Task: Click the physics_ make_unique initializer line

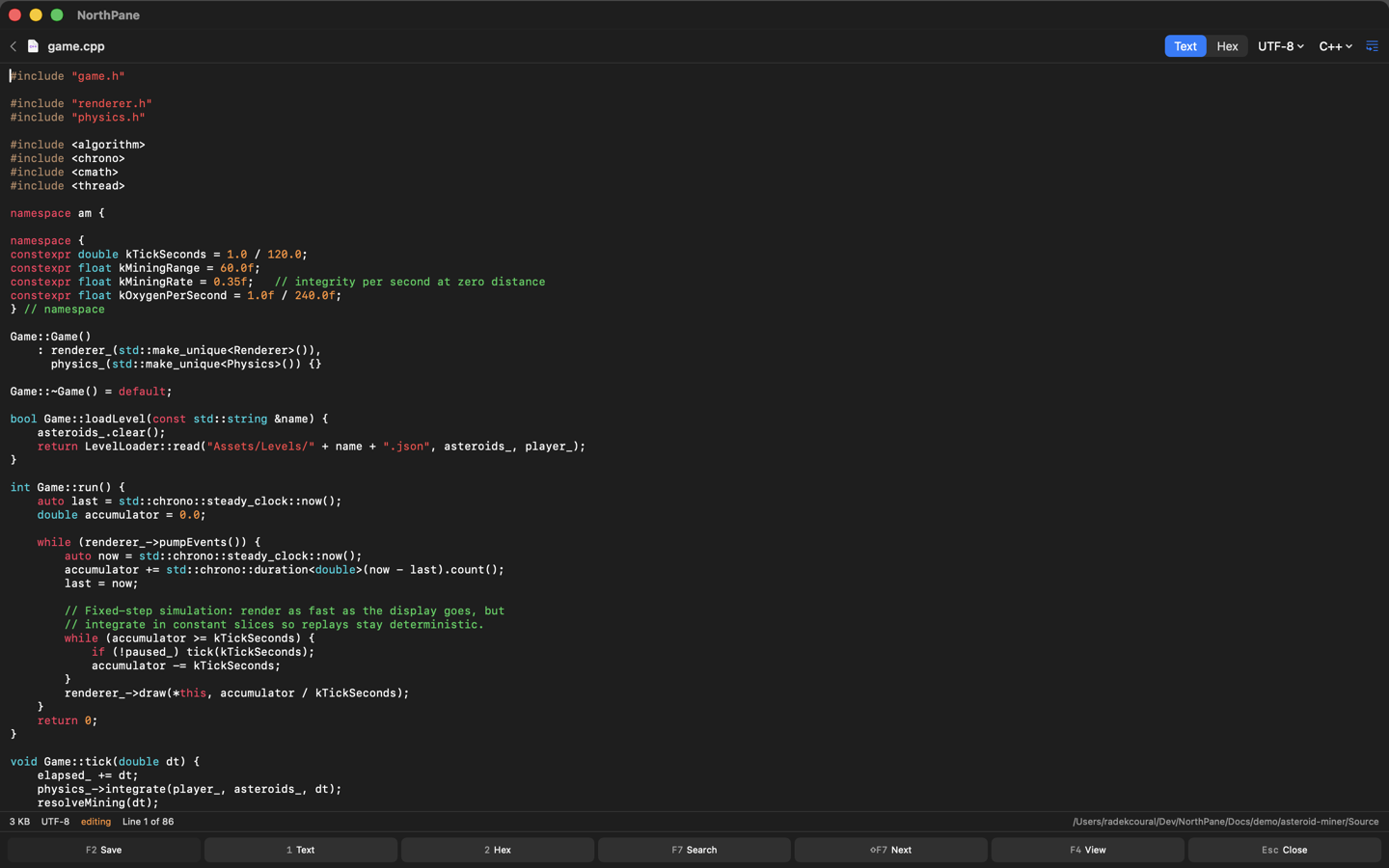Action: (x=186, y=364)
